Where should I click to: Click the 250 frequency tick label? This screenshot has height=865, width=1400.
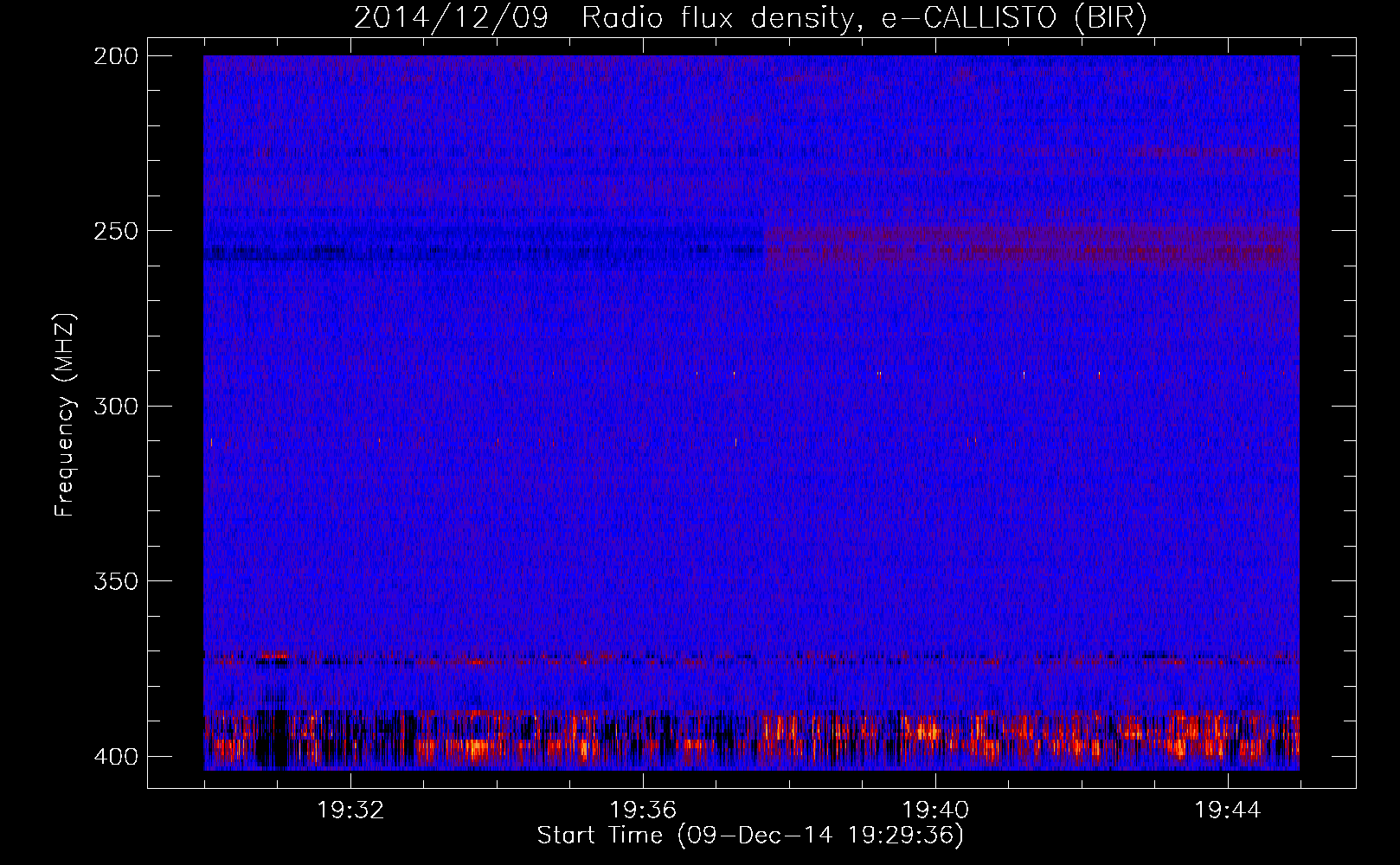115,231
